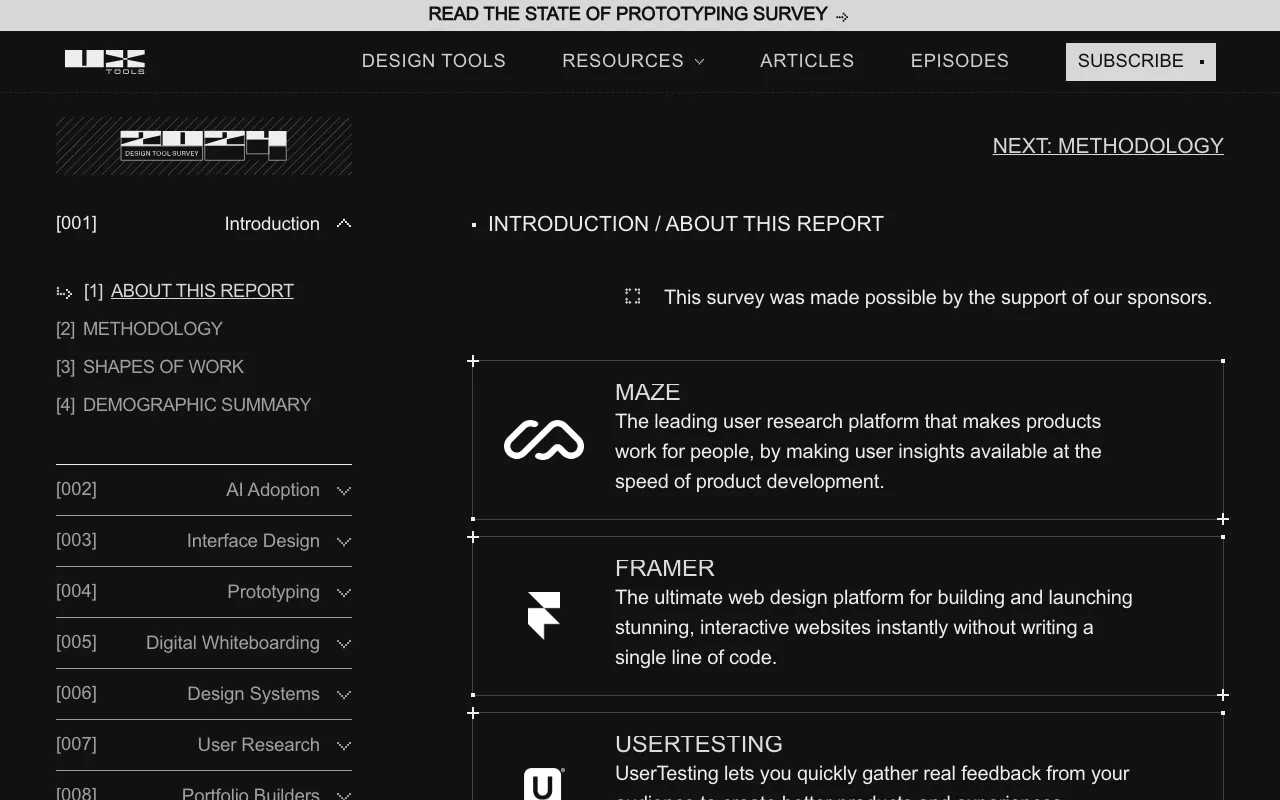
Task: Open the Design Tools nav item
Action: [x=434, y=61]
